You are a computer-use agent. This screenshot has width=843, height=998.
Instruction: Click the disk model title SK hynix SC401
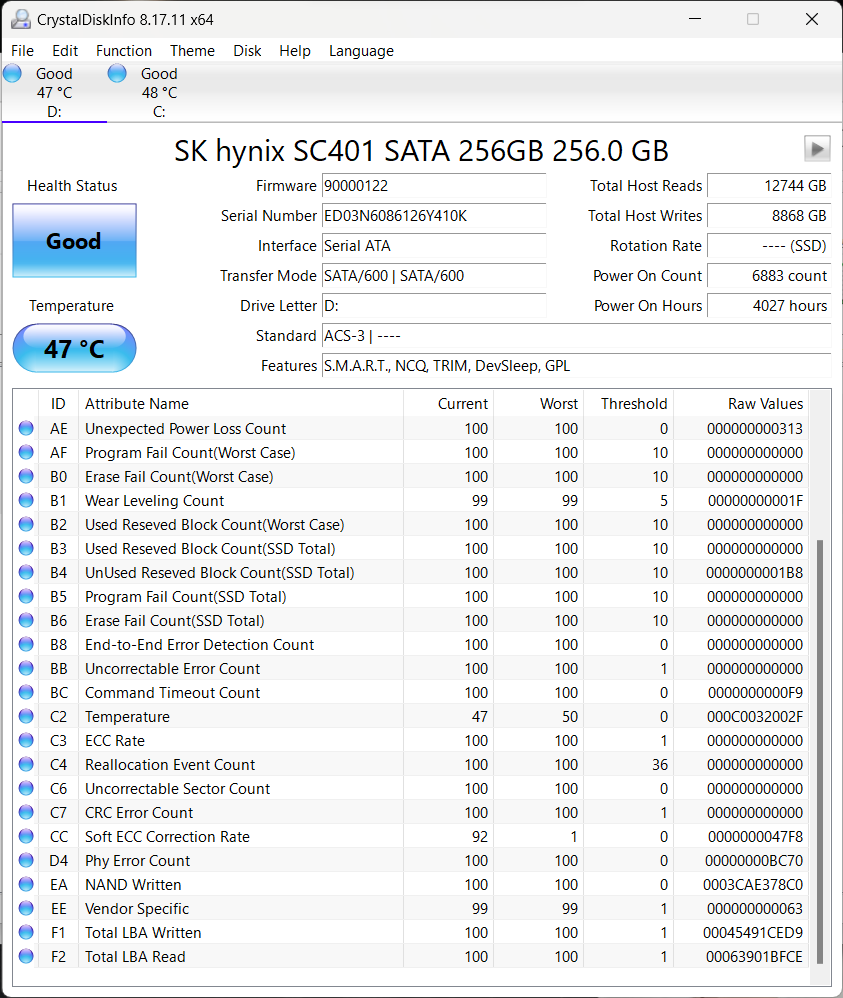422,151
